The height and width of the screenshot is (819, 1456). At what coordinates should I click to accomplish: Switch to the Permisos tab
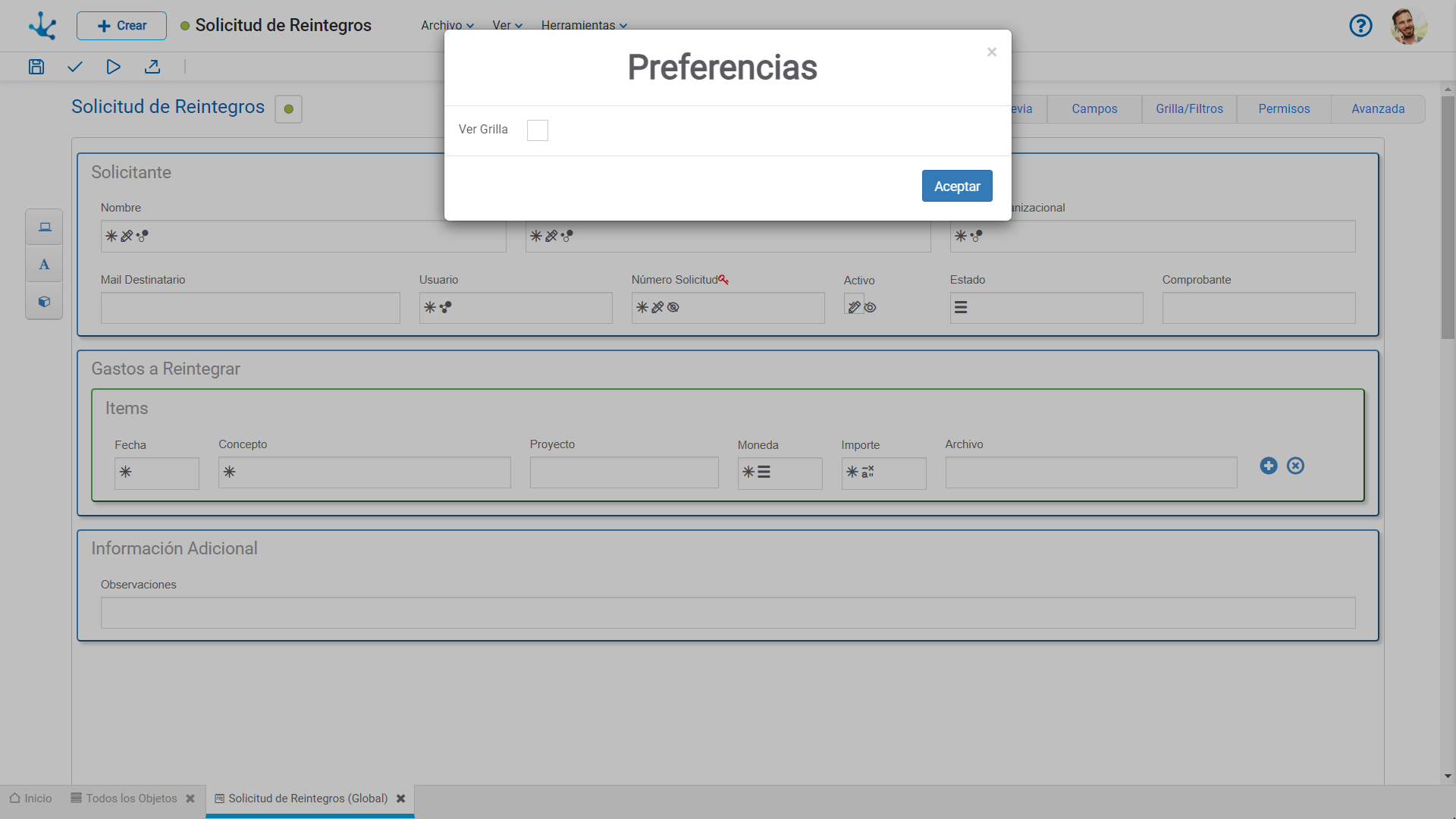coord(1284,108)
